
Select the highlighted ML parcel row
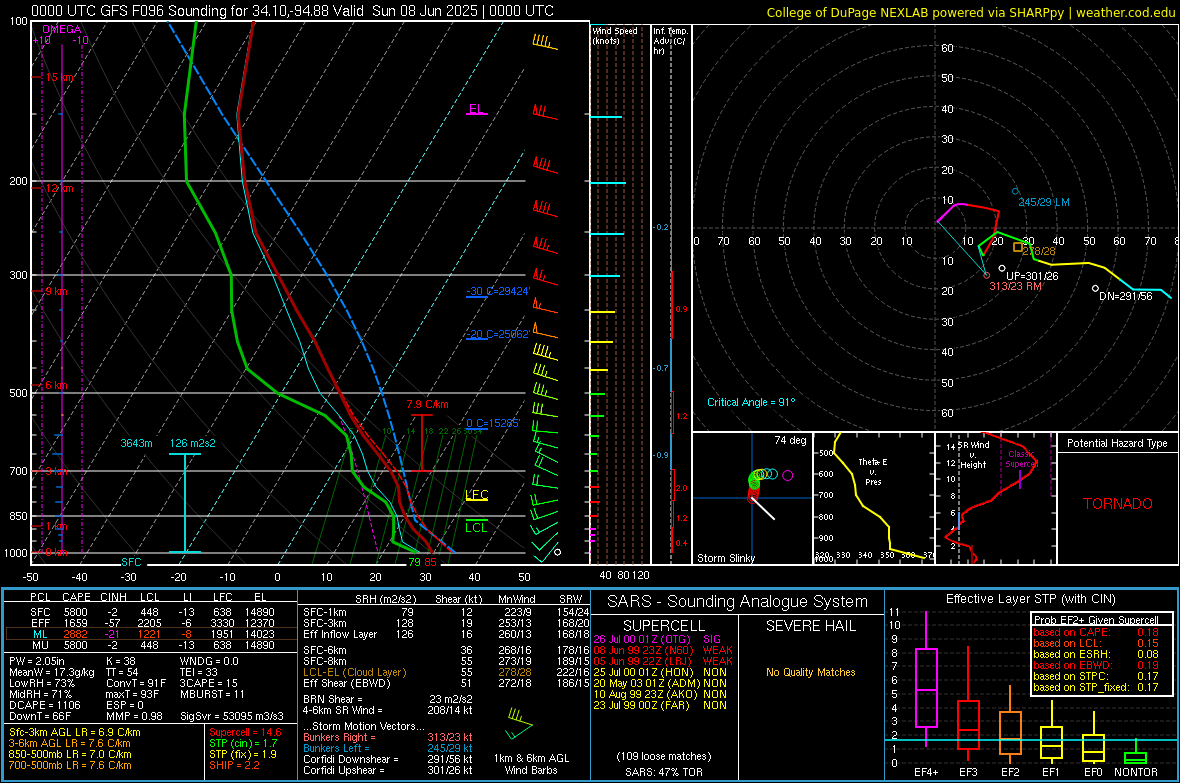(x=151, y=634)
